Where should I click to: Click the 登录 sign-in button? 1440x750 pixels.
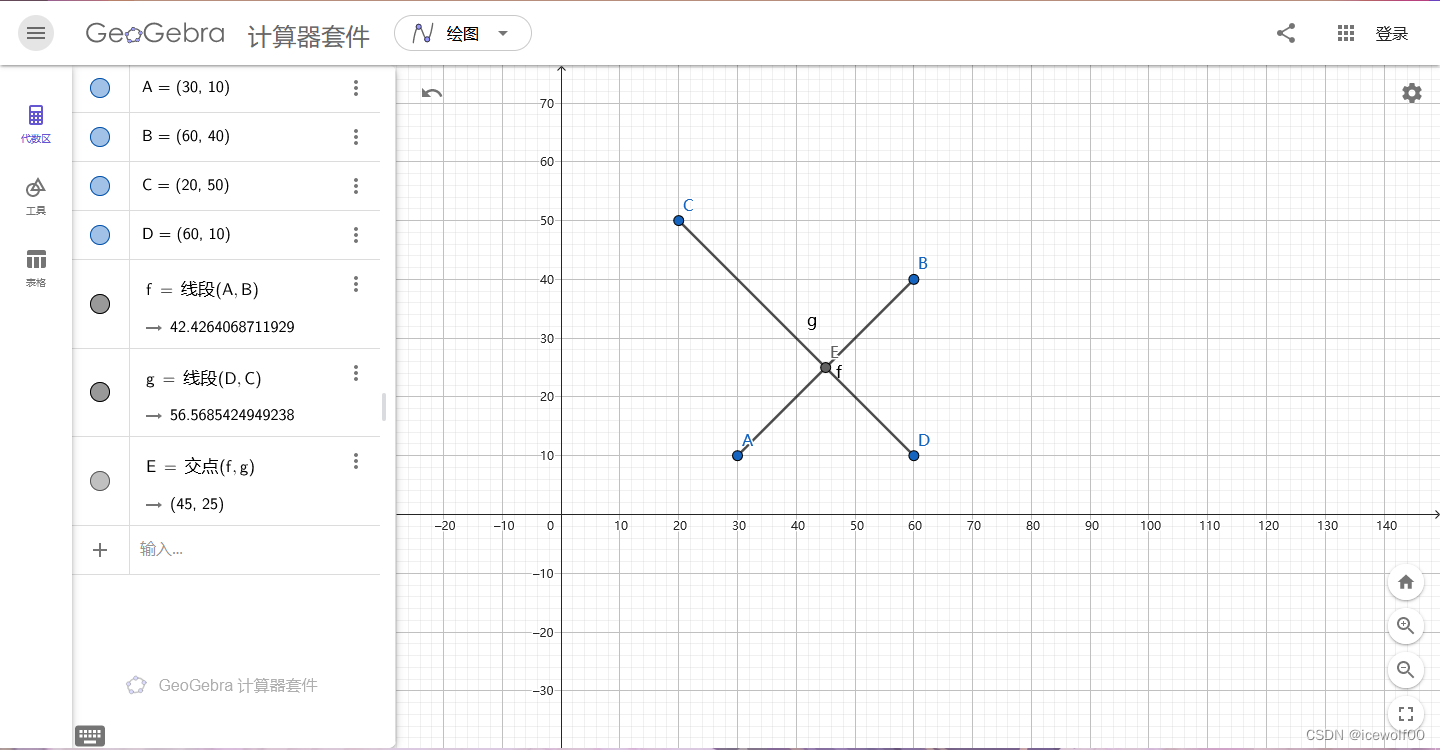pyautogui.click(x=1392, y=34)
